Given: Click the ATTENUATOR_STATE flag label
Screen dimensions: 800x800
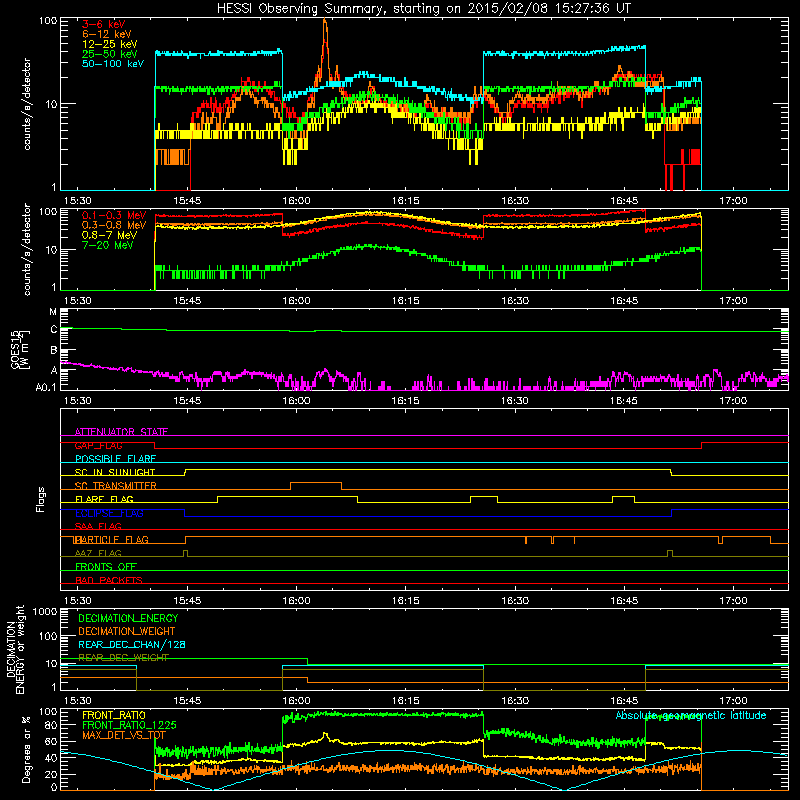Looking at the screenshot, I should click(121, 432).
